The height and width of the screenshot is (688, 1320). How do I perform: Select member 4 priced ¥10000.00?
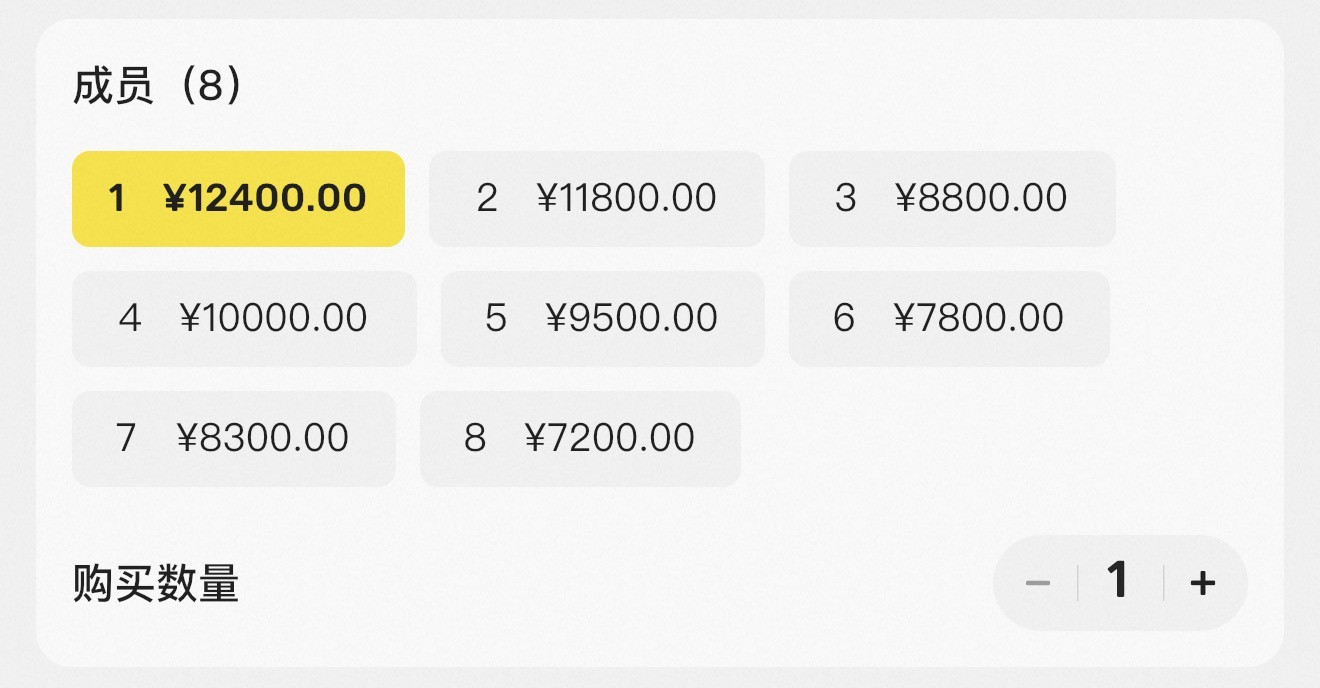pyautogui.click(x=243, y=318)
